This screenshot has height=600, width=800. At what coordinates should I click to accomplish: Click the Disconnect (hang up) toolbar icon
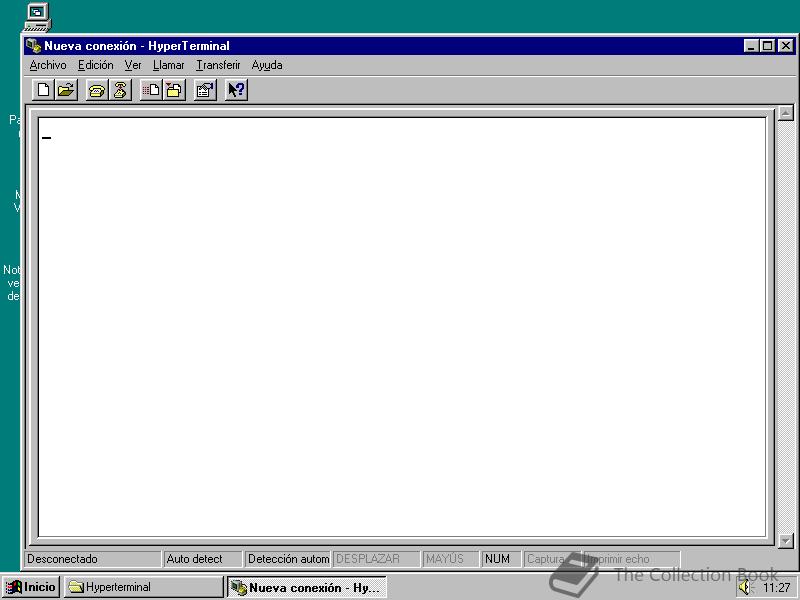(120, 90)
